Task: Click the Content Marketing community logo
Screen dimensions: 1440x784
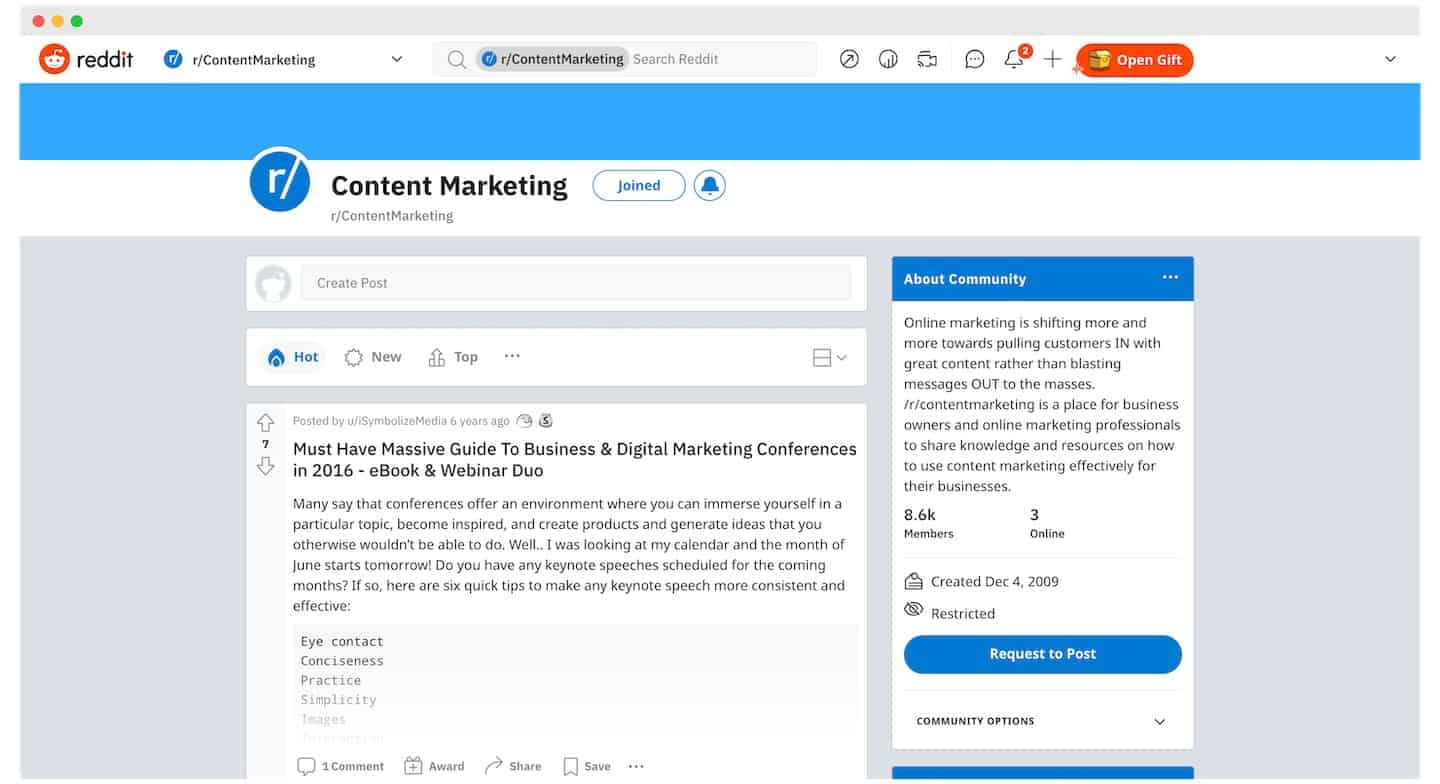Action: pyautogui.click(x=280, y=180)
